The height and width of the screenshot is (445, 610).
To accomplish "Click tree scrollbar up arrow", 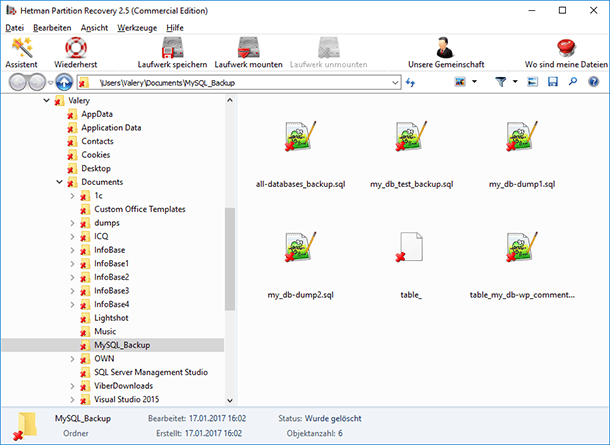I will 230,100.
